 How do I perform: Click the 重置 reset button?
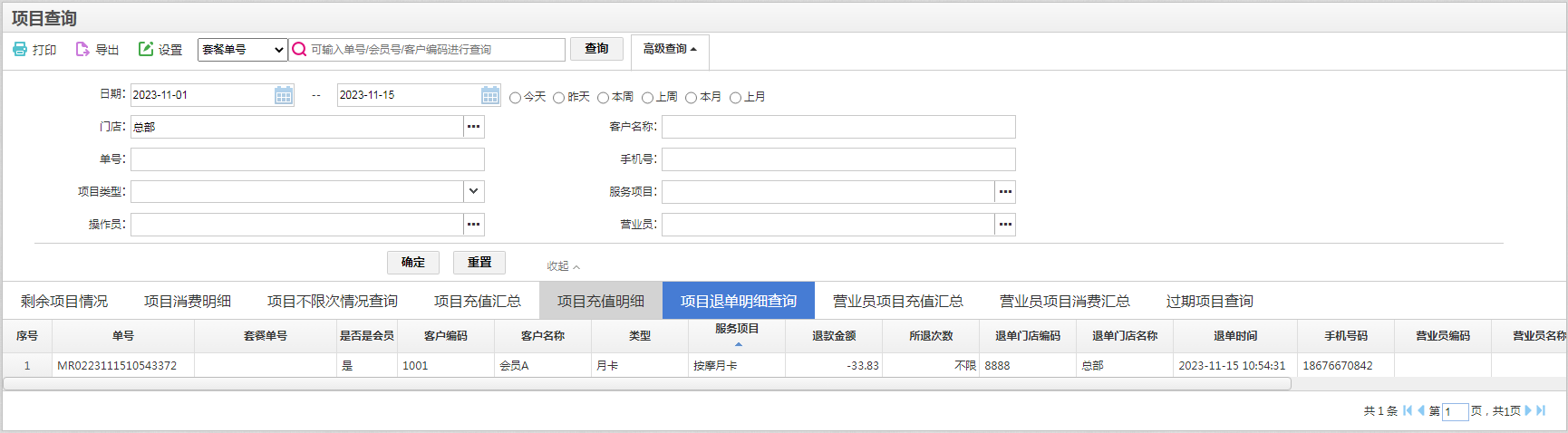[479, 263]
